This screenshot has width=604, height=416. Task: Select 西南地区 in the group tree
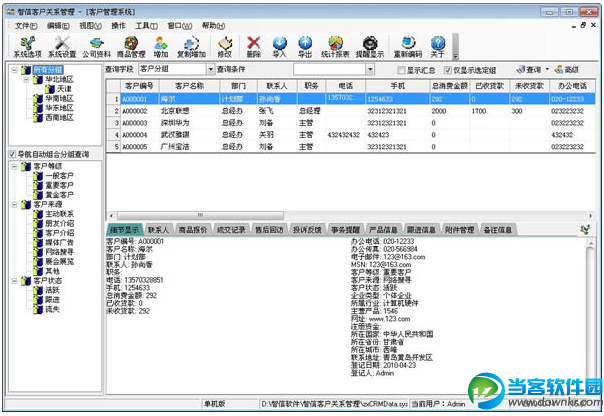[x=59, y=117]
